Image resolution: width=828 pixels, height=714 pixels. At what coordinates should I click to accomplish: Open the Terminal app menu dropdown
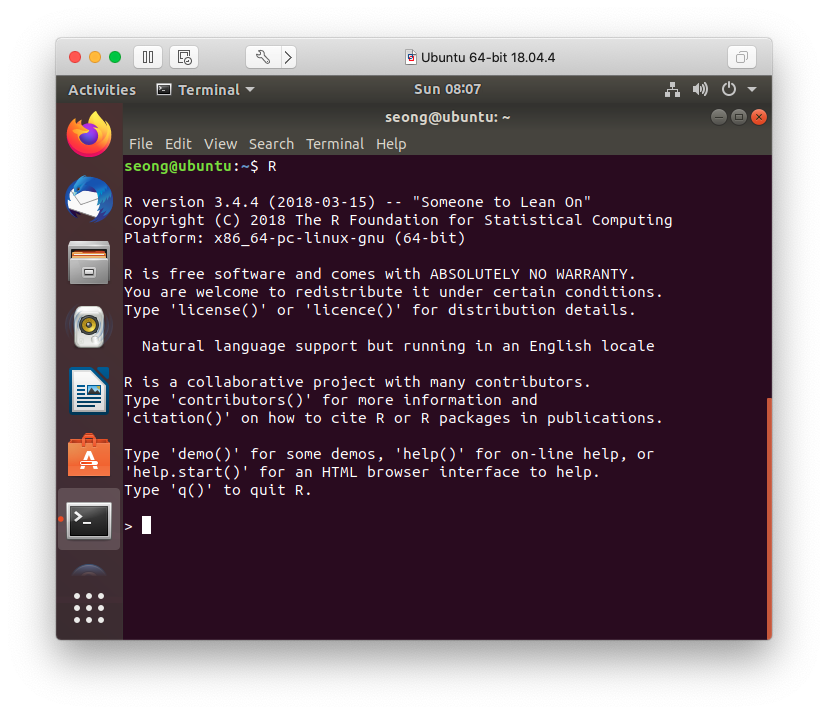206,90
